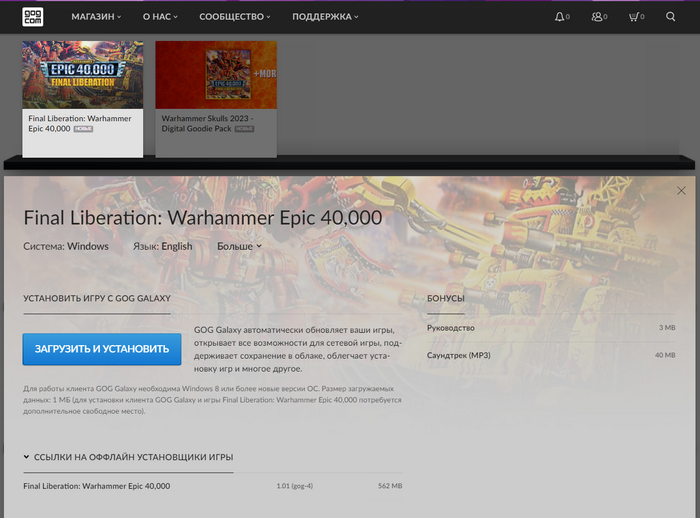Image resolution: width=700 pixels, height=518 pixels.
Task: Change the Система: Windows selection
Action: (66, 246)
